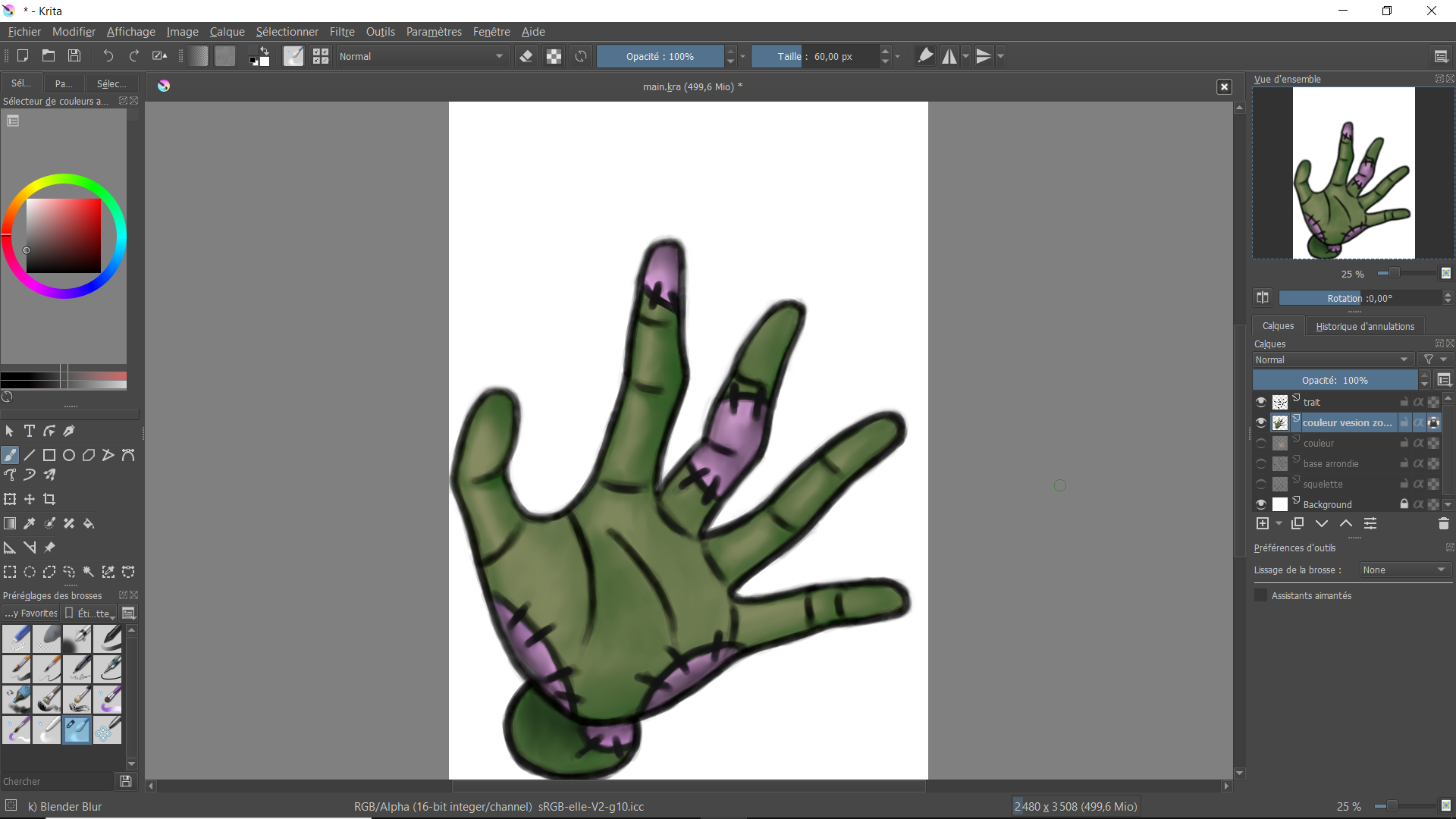Select the Crop tool
Viewport: 1456px width, 819px height.
tap(49, 499)
